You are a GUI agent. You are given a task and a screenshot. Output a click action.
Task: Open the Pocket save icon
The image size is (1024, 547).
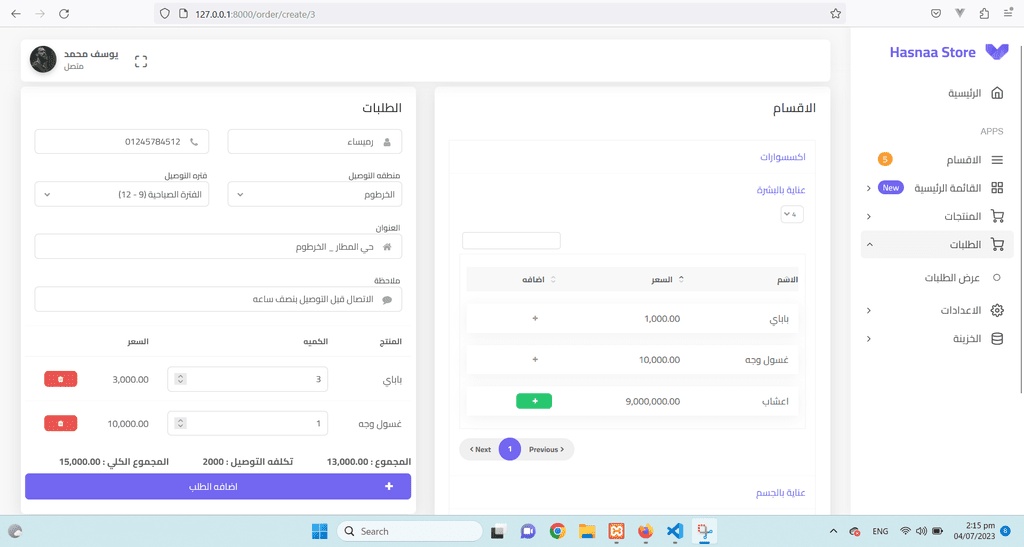[x=936, y=14]
